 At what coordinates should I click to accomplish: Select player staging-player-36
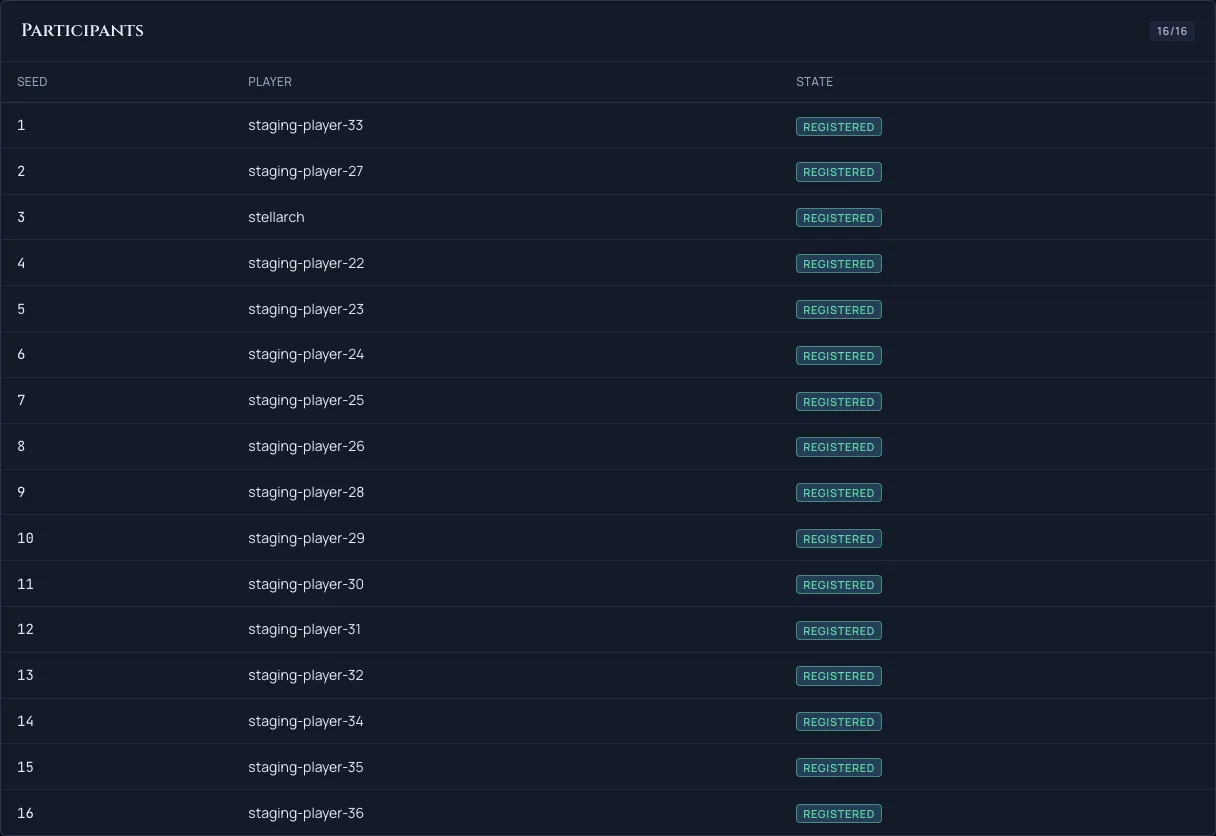pos(306,813)
